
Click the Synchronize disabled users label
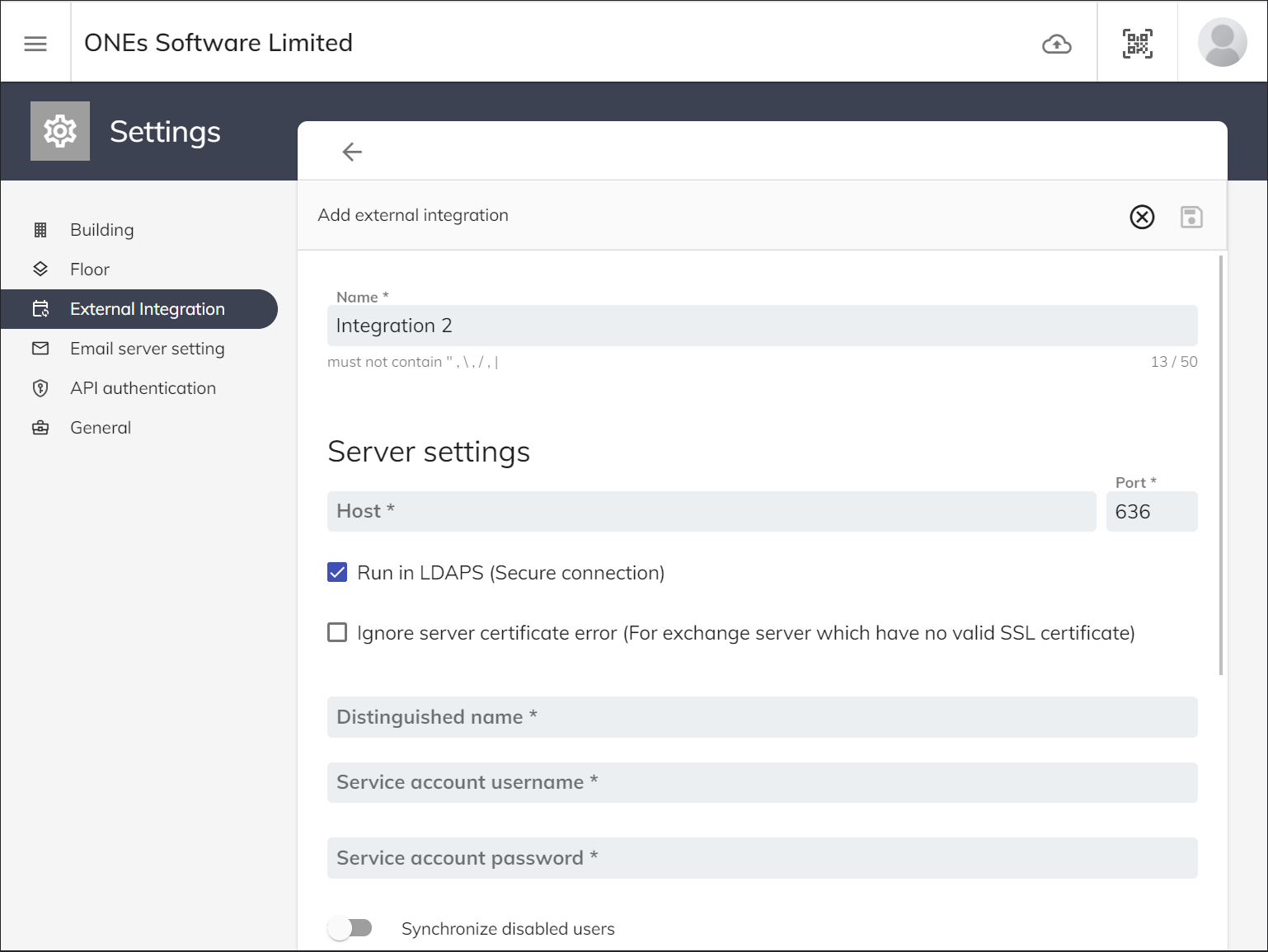click(508, 929)
